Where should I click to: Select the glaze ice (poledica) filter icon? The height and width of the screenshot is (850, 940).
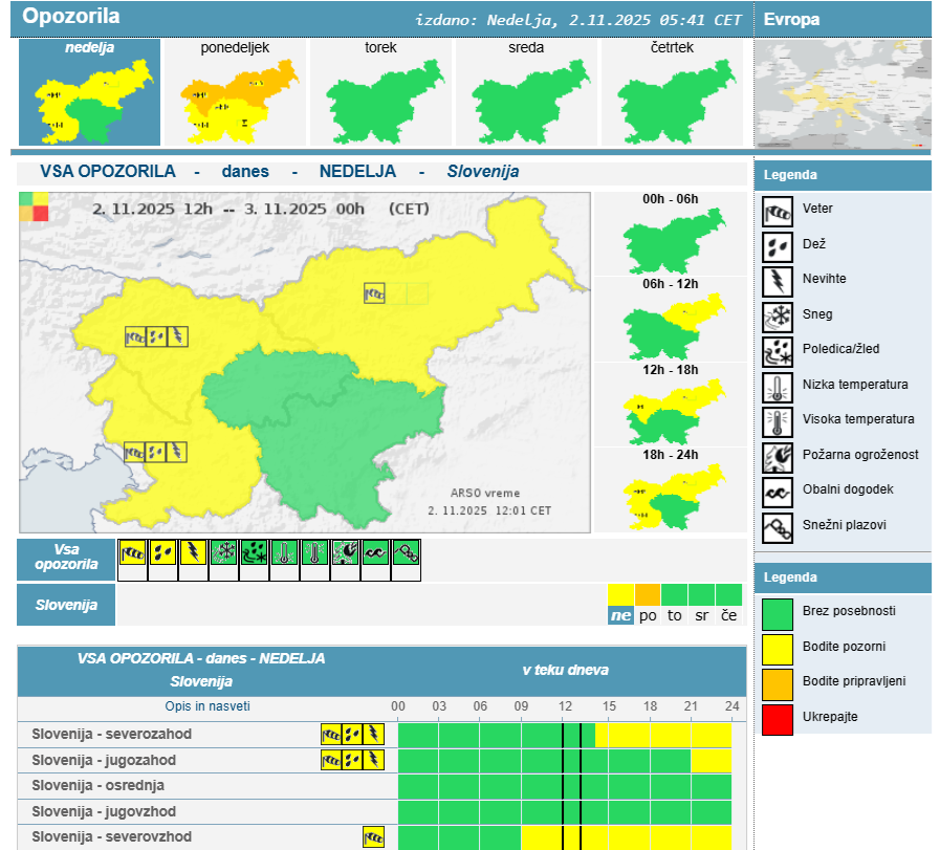point(254,553)
